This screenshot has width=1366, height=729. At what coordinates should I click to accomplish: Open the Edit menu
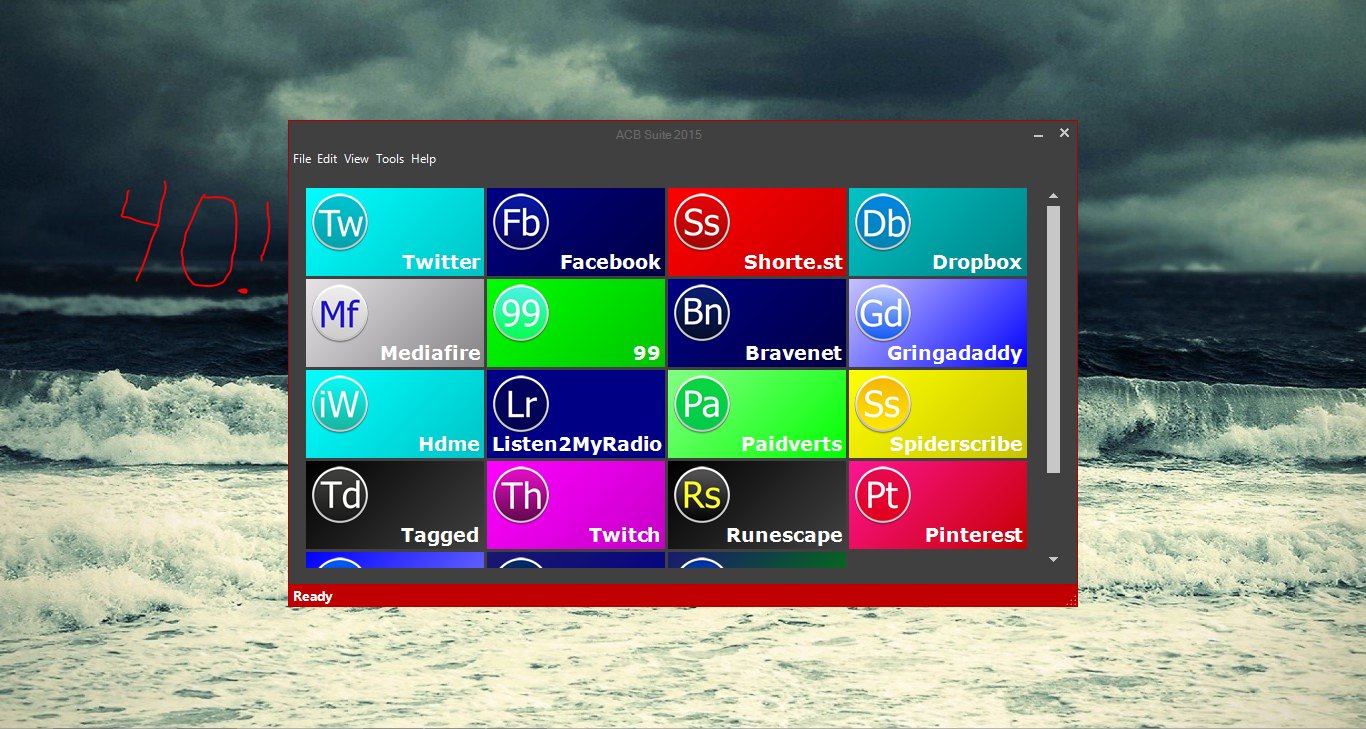(x=327, y=159)
